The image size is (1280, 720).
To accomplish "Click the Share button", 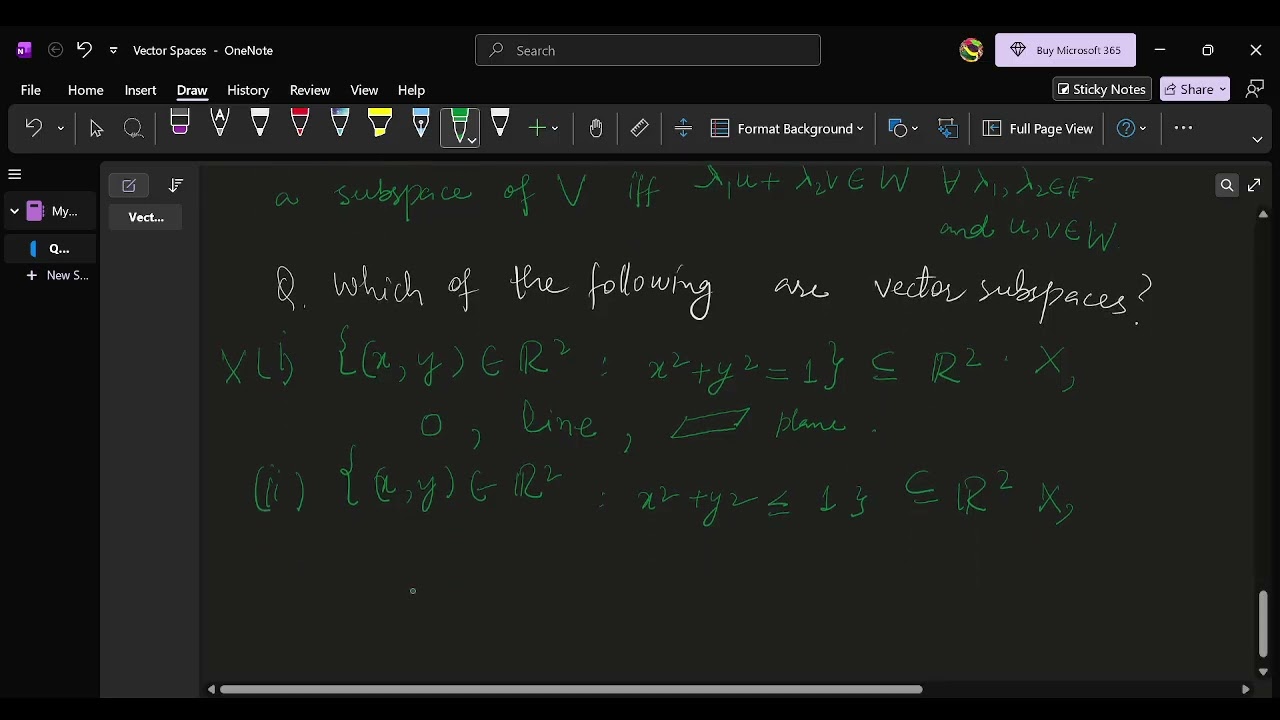I will [1197, 89].
